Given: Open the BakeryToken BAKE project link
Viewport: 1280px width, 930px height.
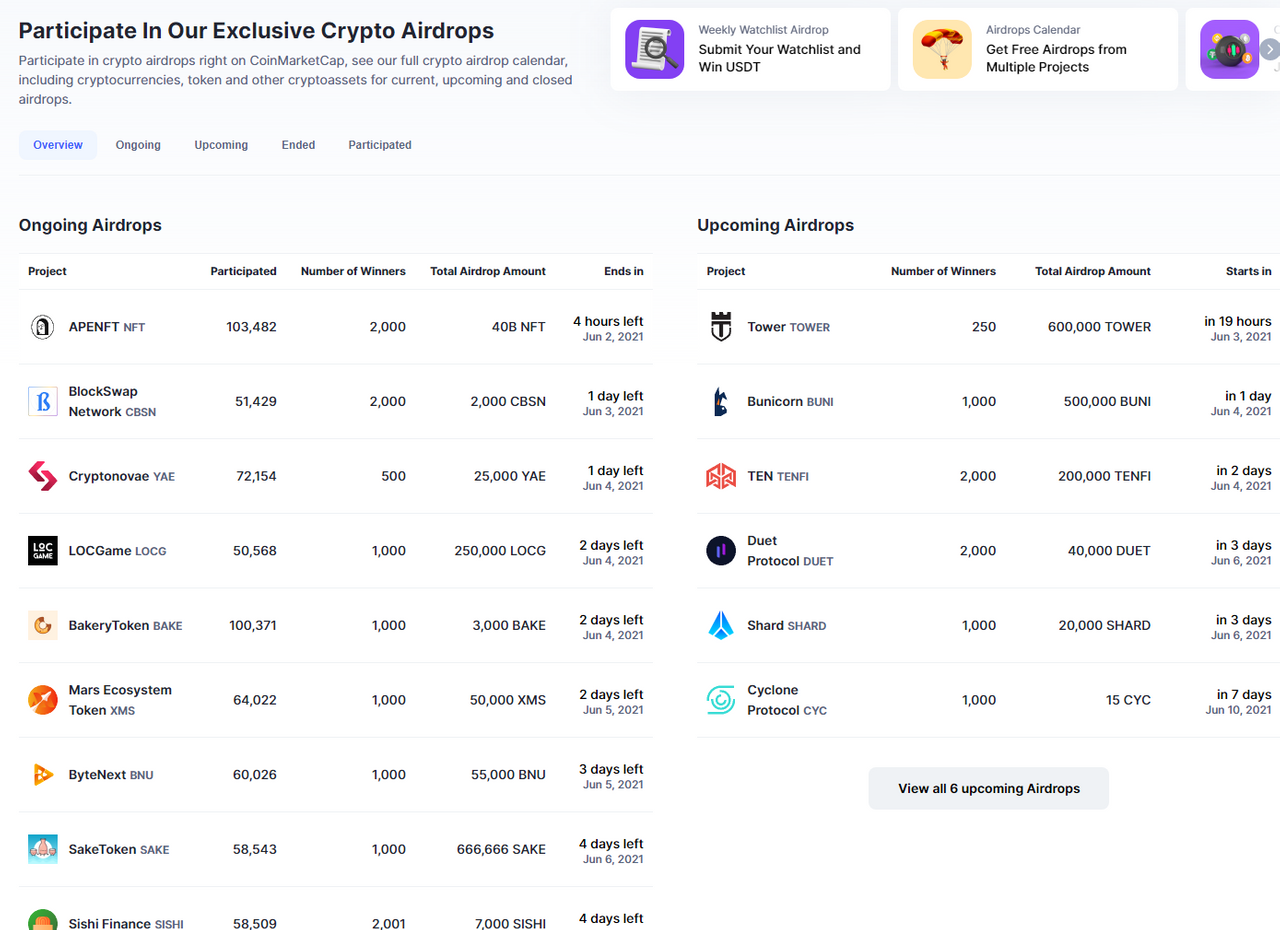Looking at the screenshot, I should [126, 625].
